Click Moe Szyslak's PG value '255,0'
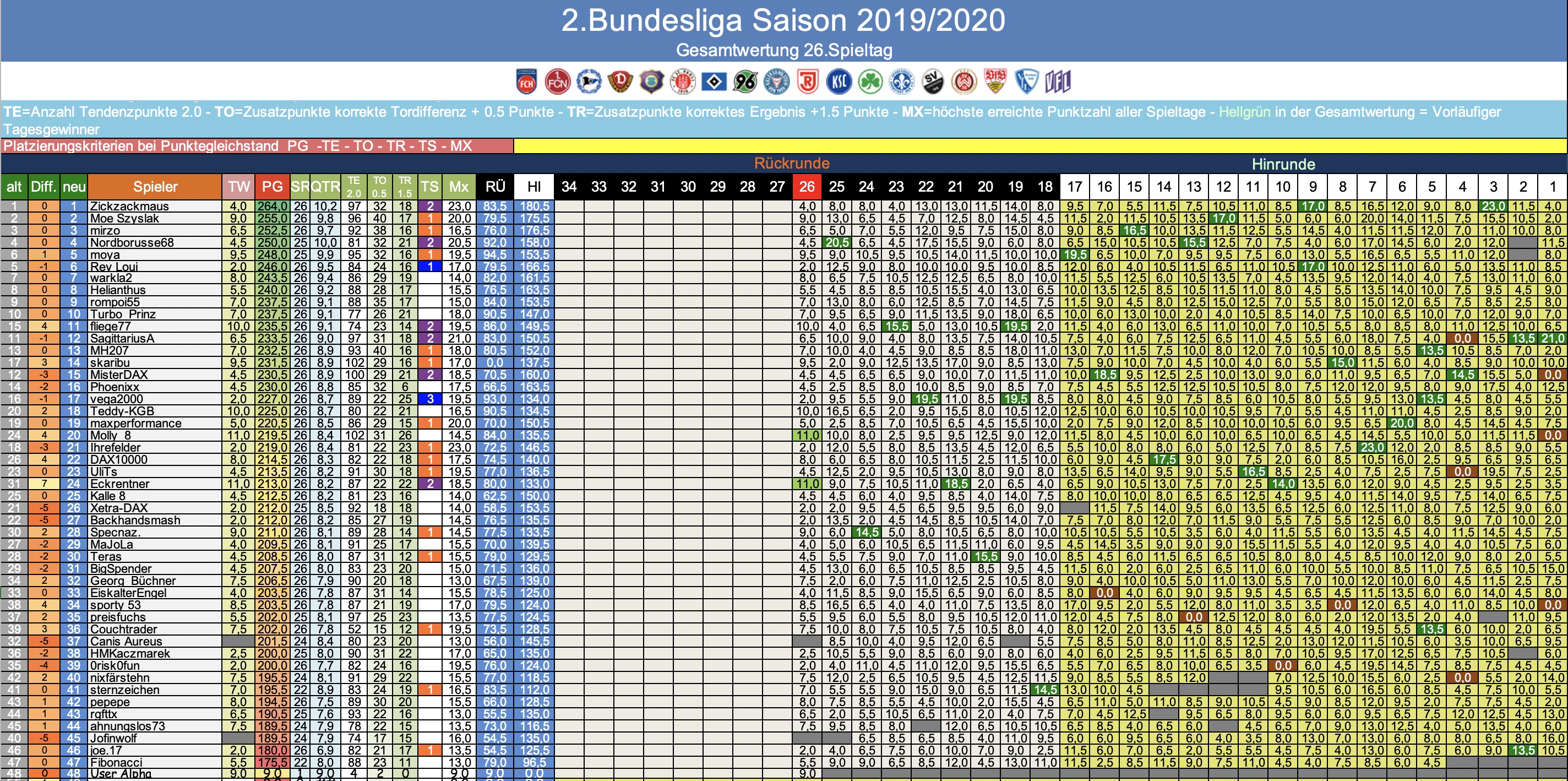This screenshot has width=1568, height=781. click(x=272, y=219)
